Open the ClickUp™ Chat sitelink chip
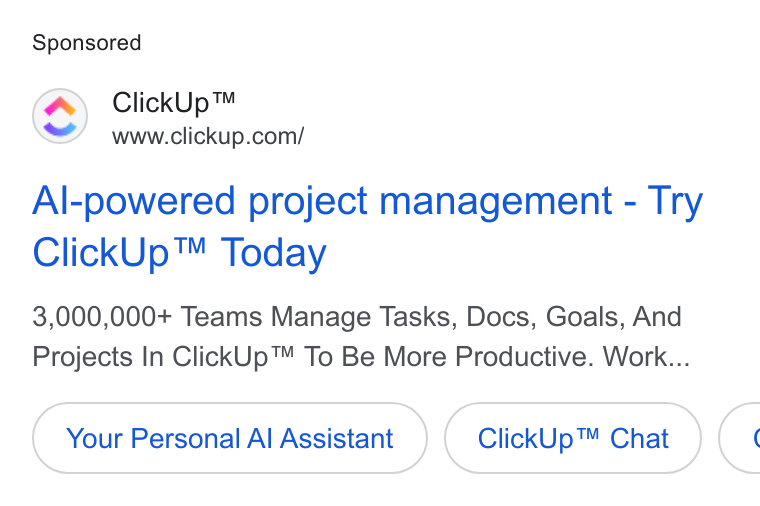 click(x=573, y=438)
